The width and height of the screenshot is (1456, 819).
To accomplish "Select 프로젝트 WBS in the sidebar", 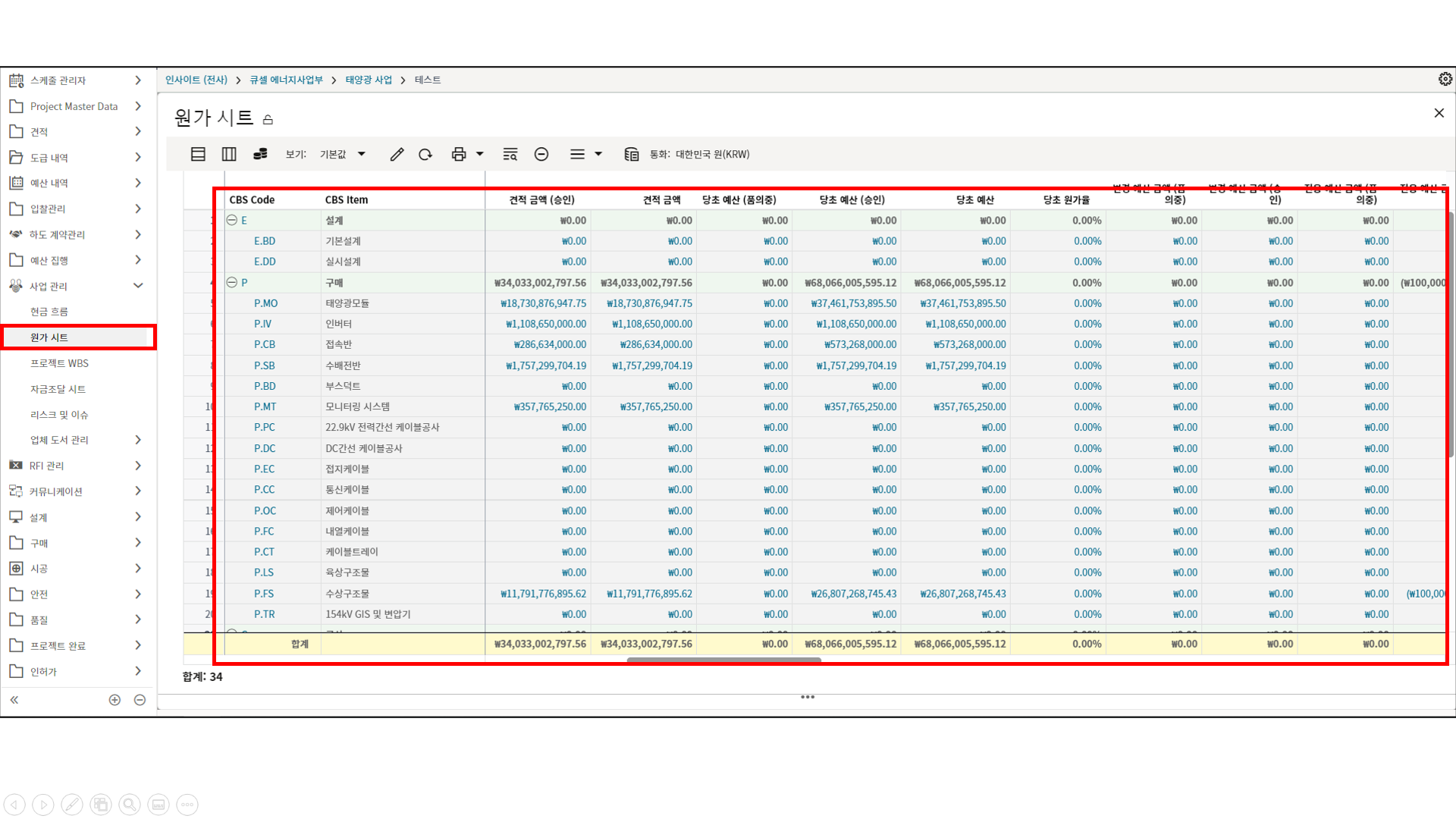I will pyautogui.click(x=59, y=363).
